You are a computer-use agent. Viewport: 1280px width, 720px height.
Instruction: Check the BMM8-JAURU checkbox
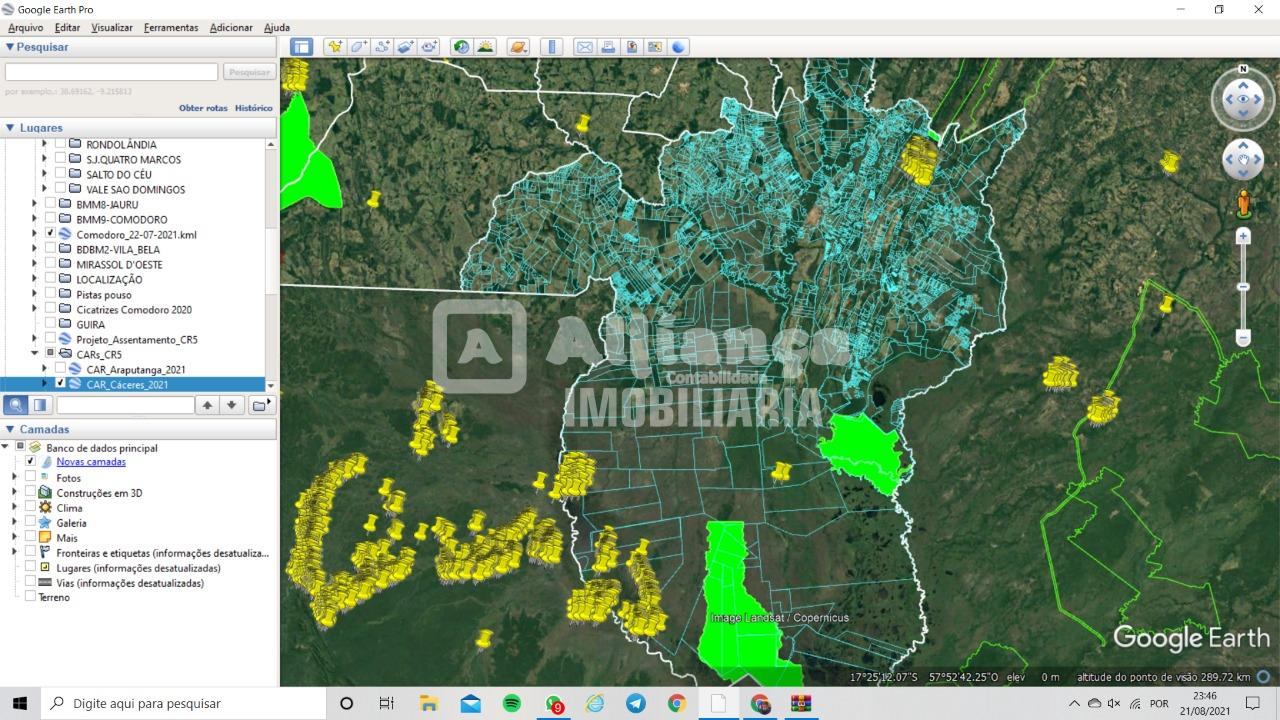point(50,204)
